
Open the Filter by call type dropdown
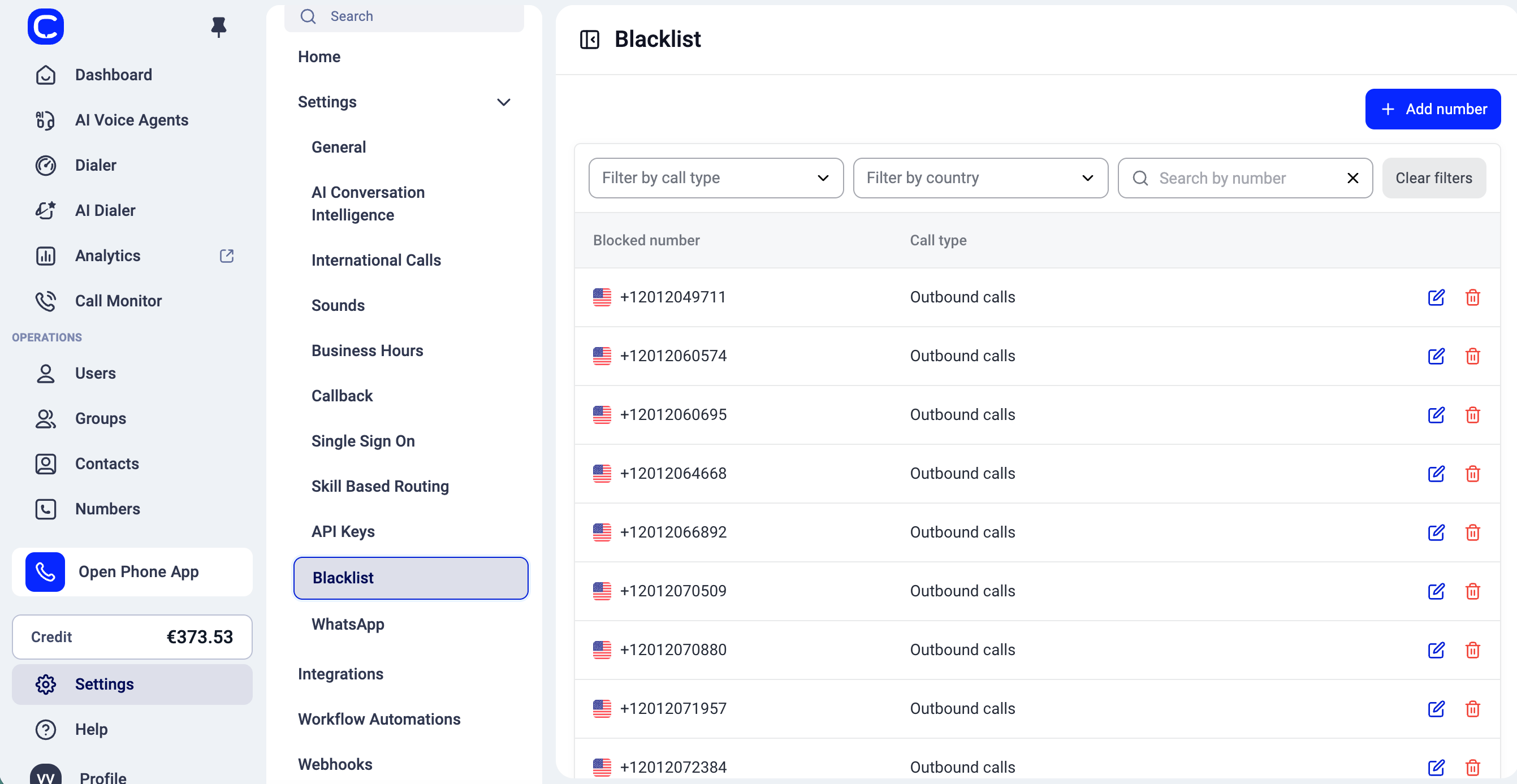click(715, 177)
